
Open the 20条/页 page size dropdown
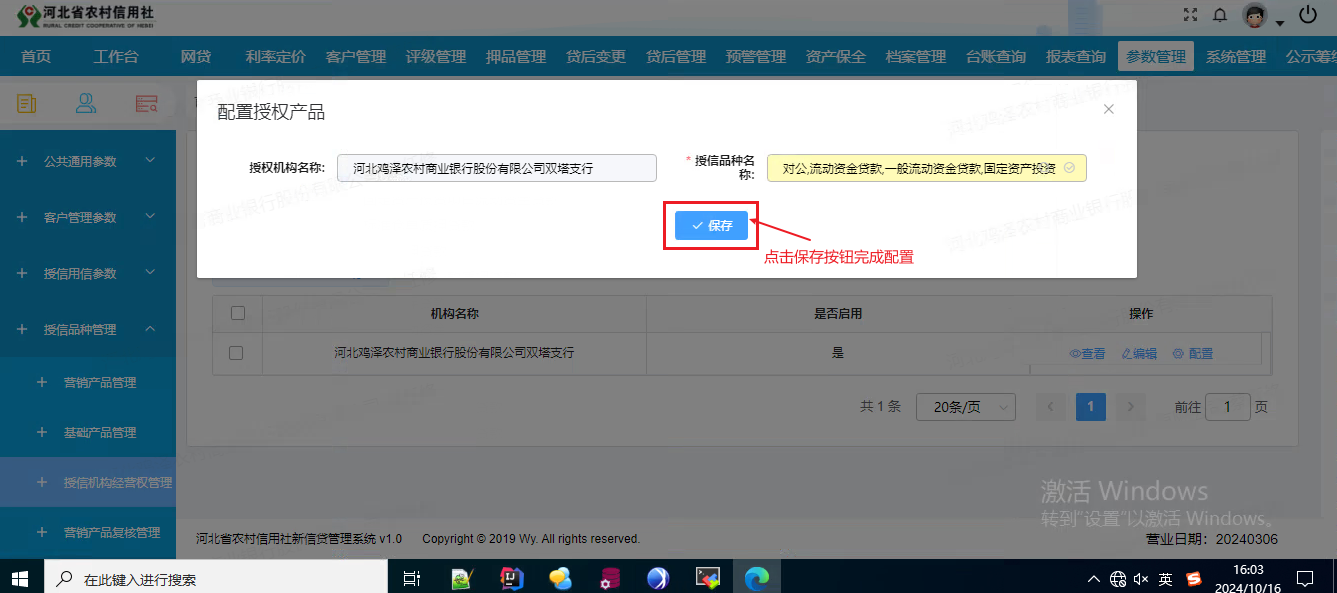(x=965, y=407)
